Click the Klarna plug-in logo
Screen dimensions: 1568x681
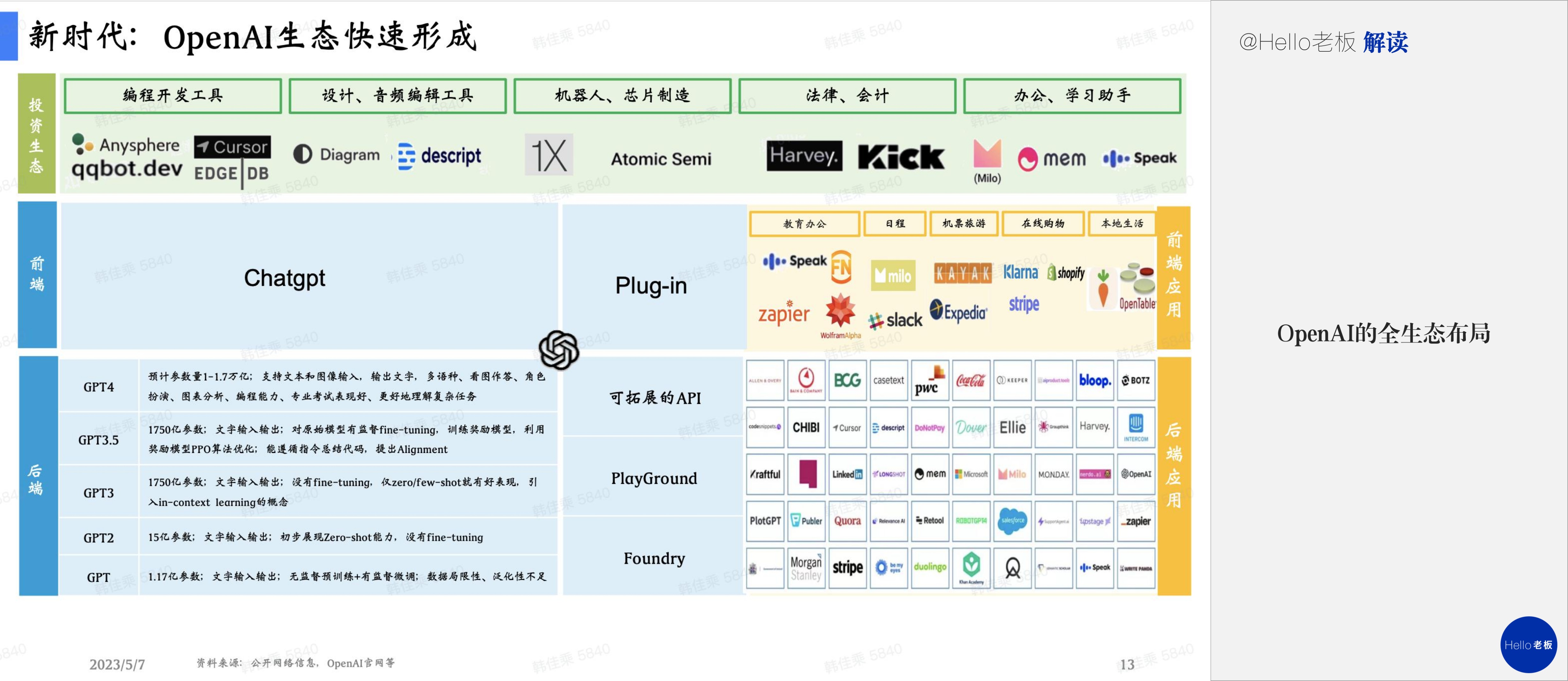pos(1021,272)
